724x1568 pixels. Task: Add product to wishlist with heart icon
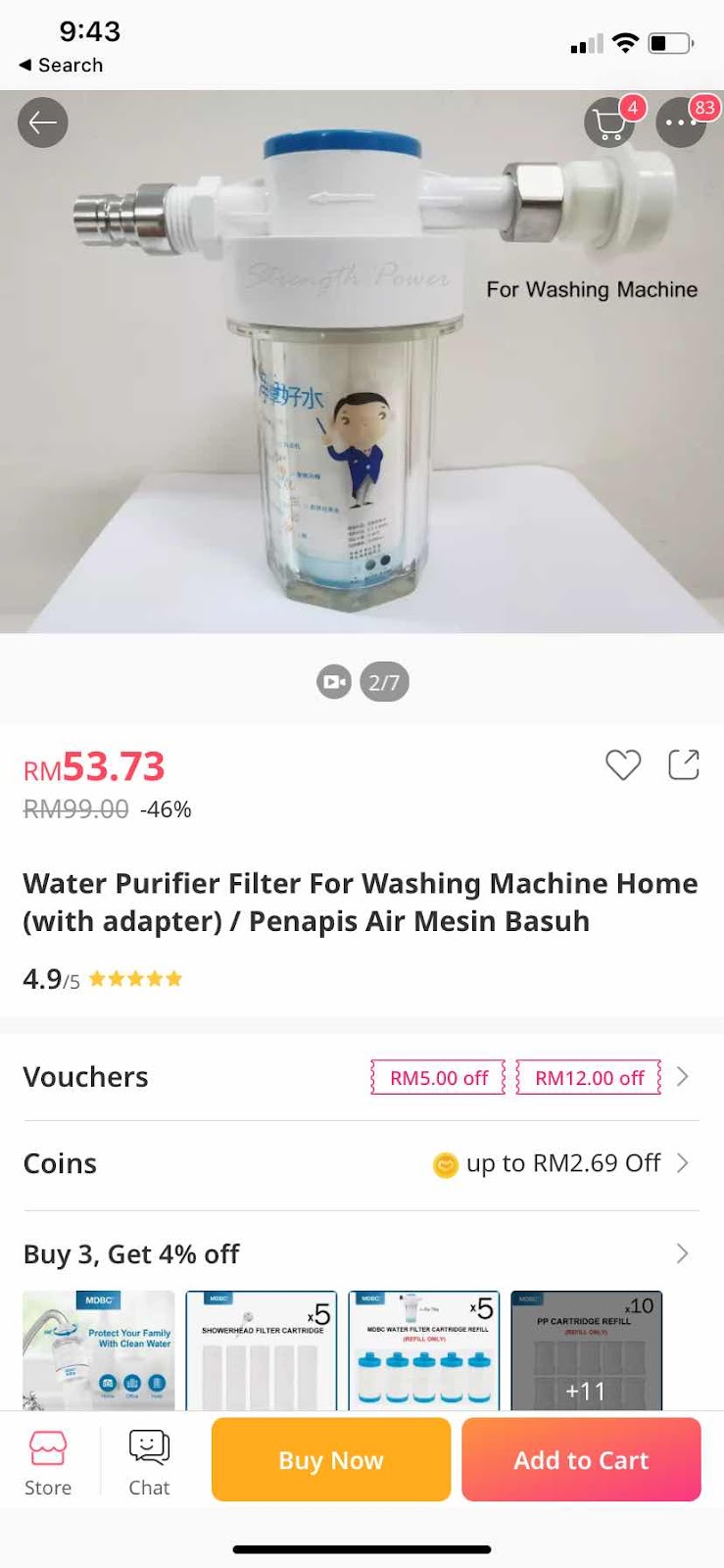coord(623,764)
